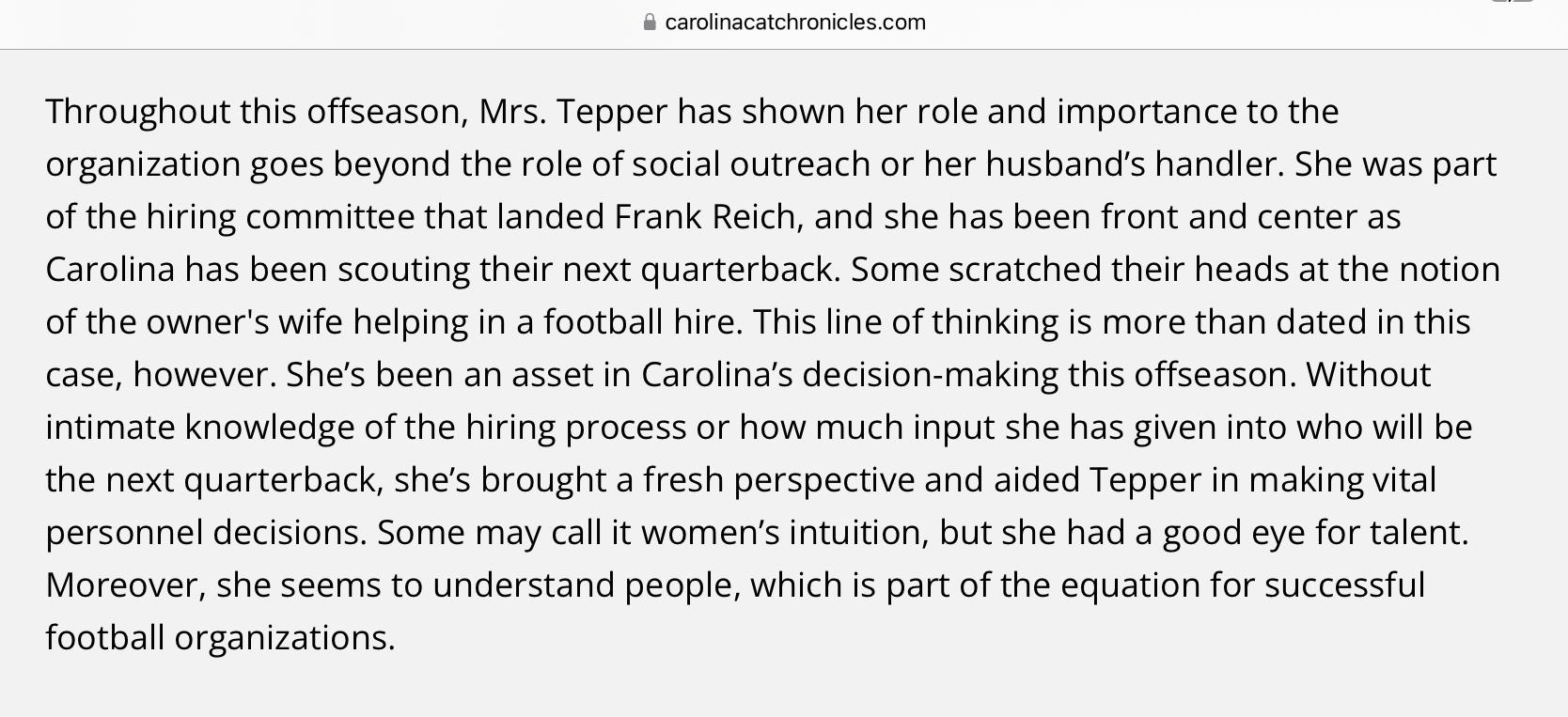Click the words "Mrs. Tepper" in first line

572,111
